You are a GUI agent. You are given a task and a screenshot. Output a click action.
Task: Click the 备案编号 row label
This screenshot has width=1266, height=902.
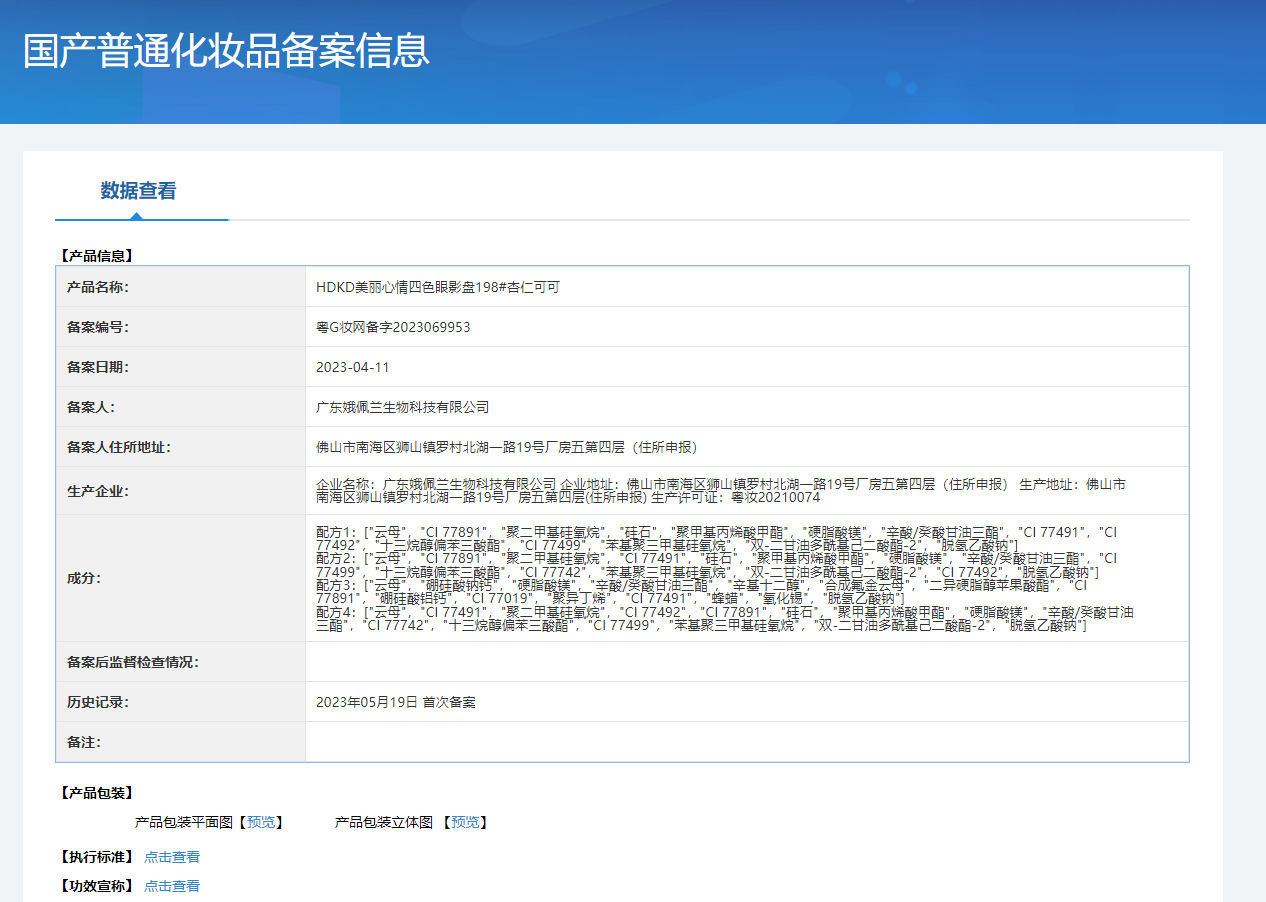(x=98, y=327)
